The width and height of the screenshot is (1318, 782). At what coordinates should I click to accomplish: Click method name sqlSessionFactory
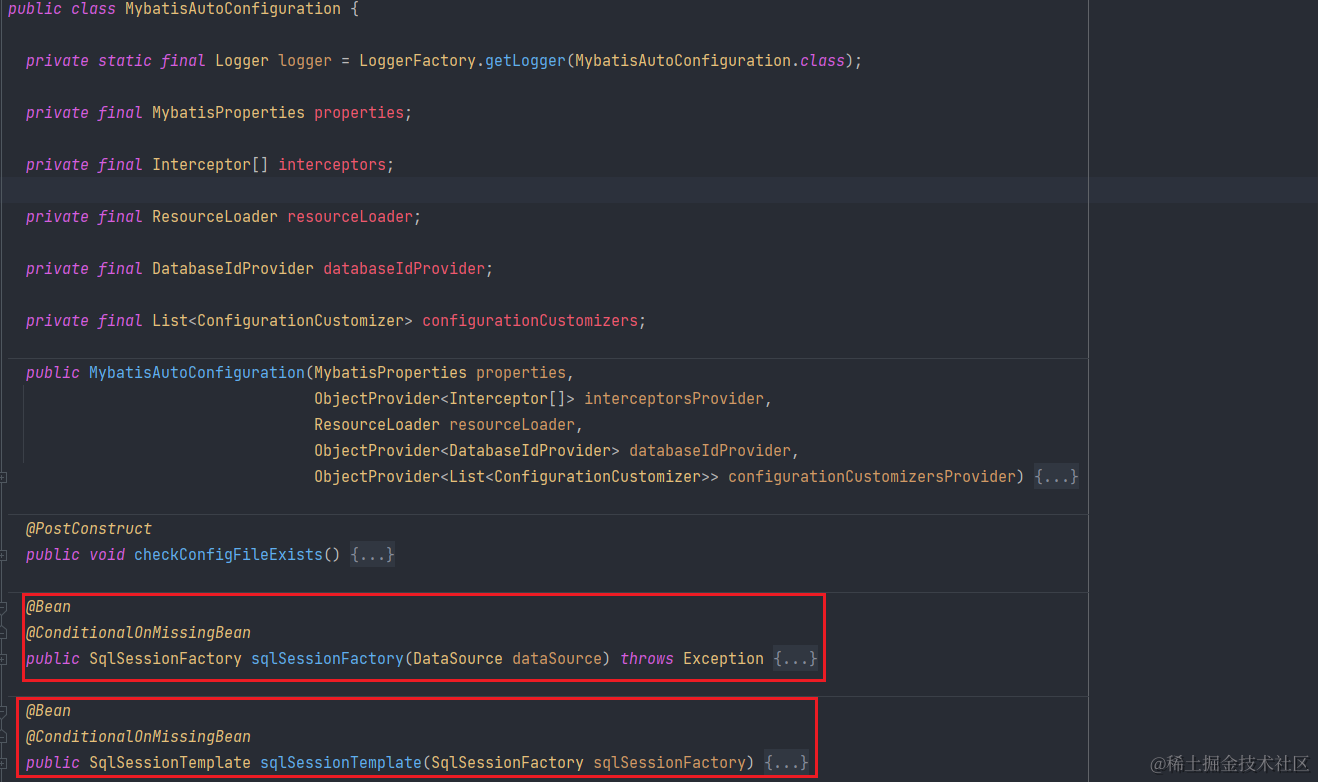click(x=327, y=659)
